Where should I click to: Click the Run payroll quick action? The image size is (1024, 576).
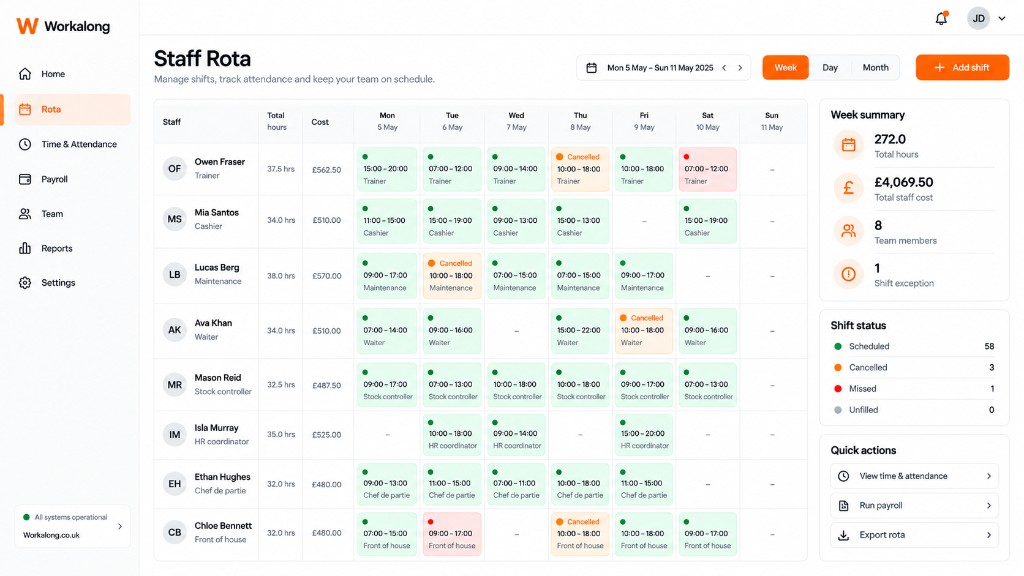pos(914,505)
